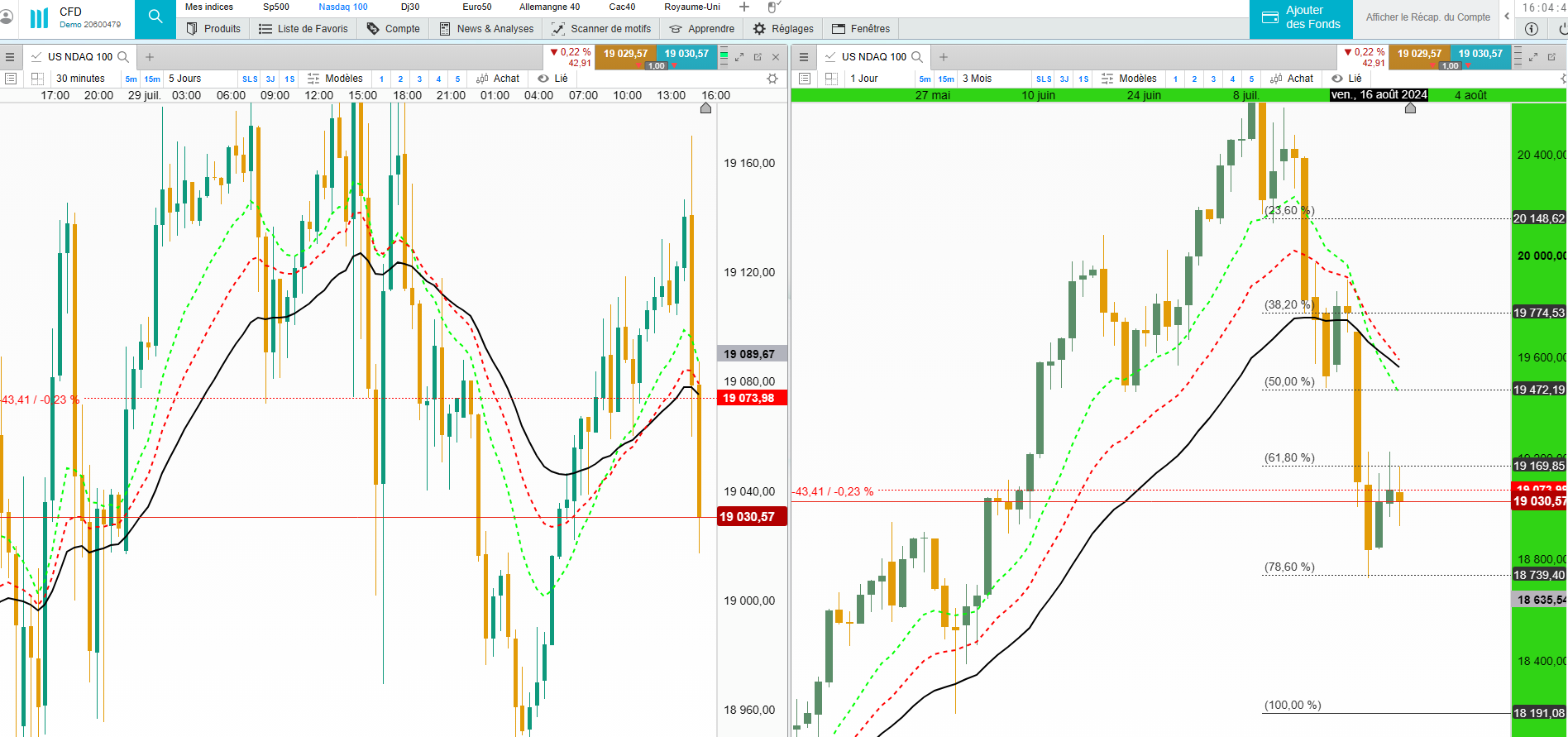Open the hamburger menu of right chart panel
The height and width of the screenshot is (737, 1568).
[x=804, y=57]
